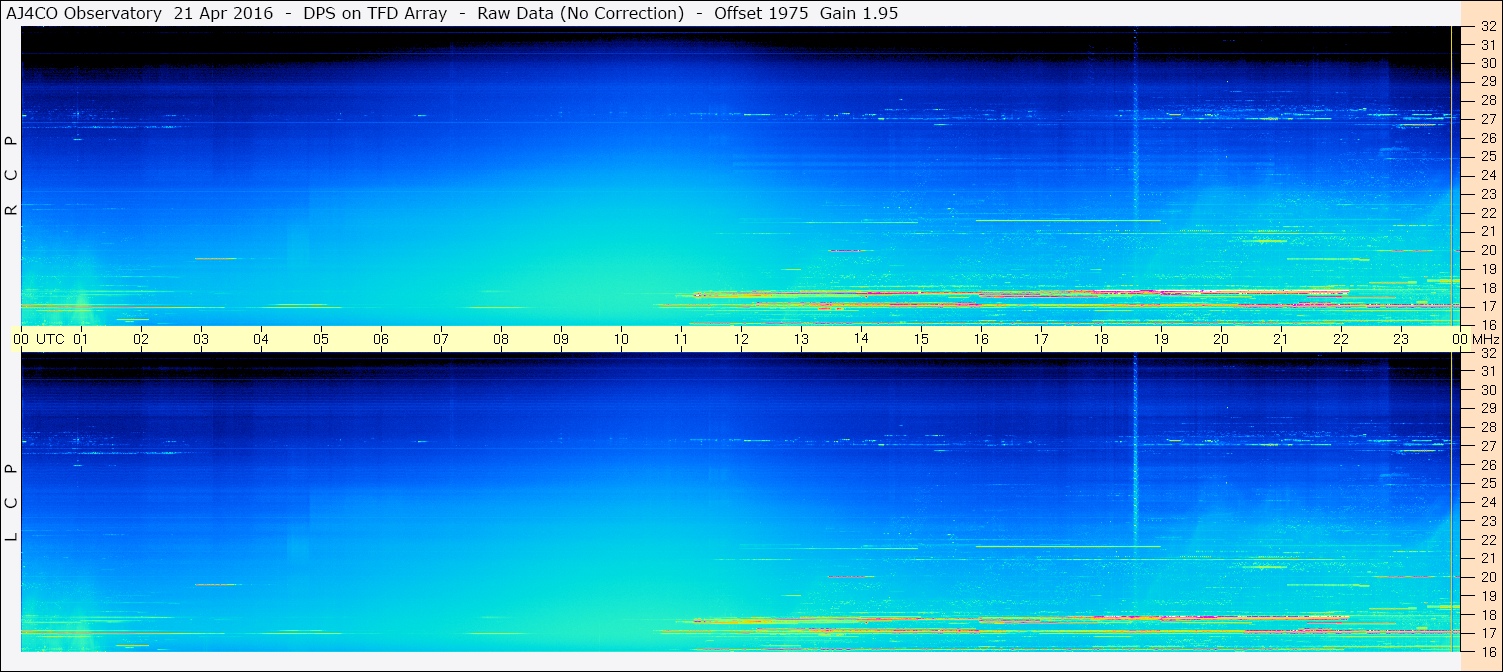Click the UTC label on time axis

pos(50,339)
